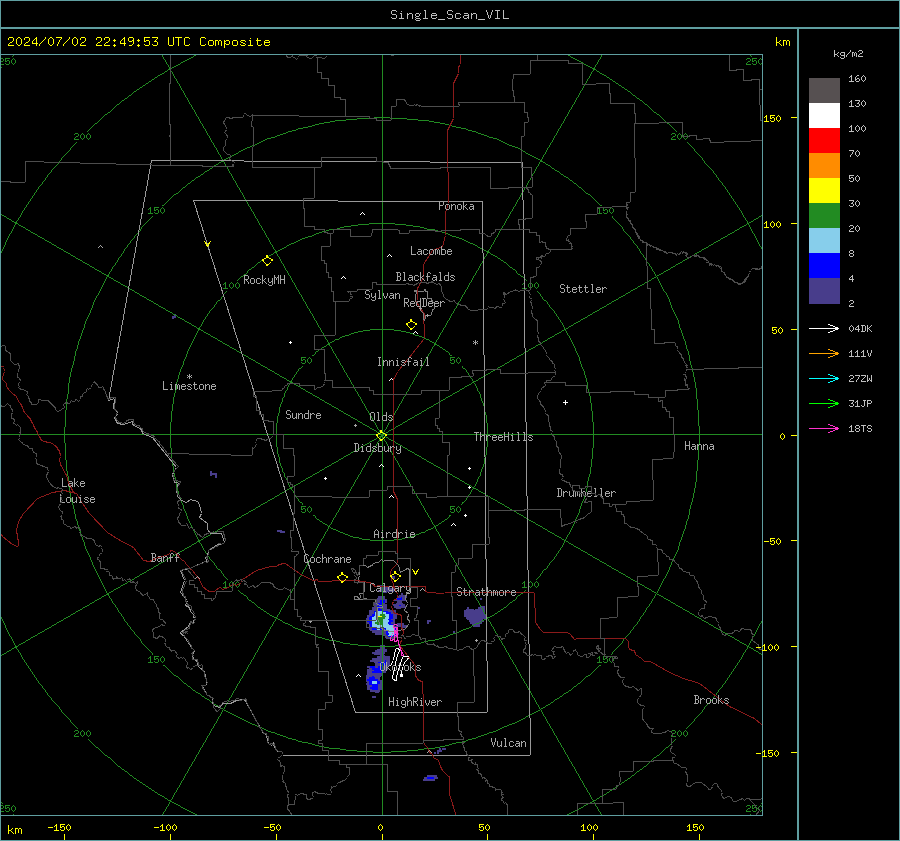This screenshot has height=841, width=900.
Task: Click the magenta 18TS track arrow in legend
Action: pos(824,428)
